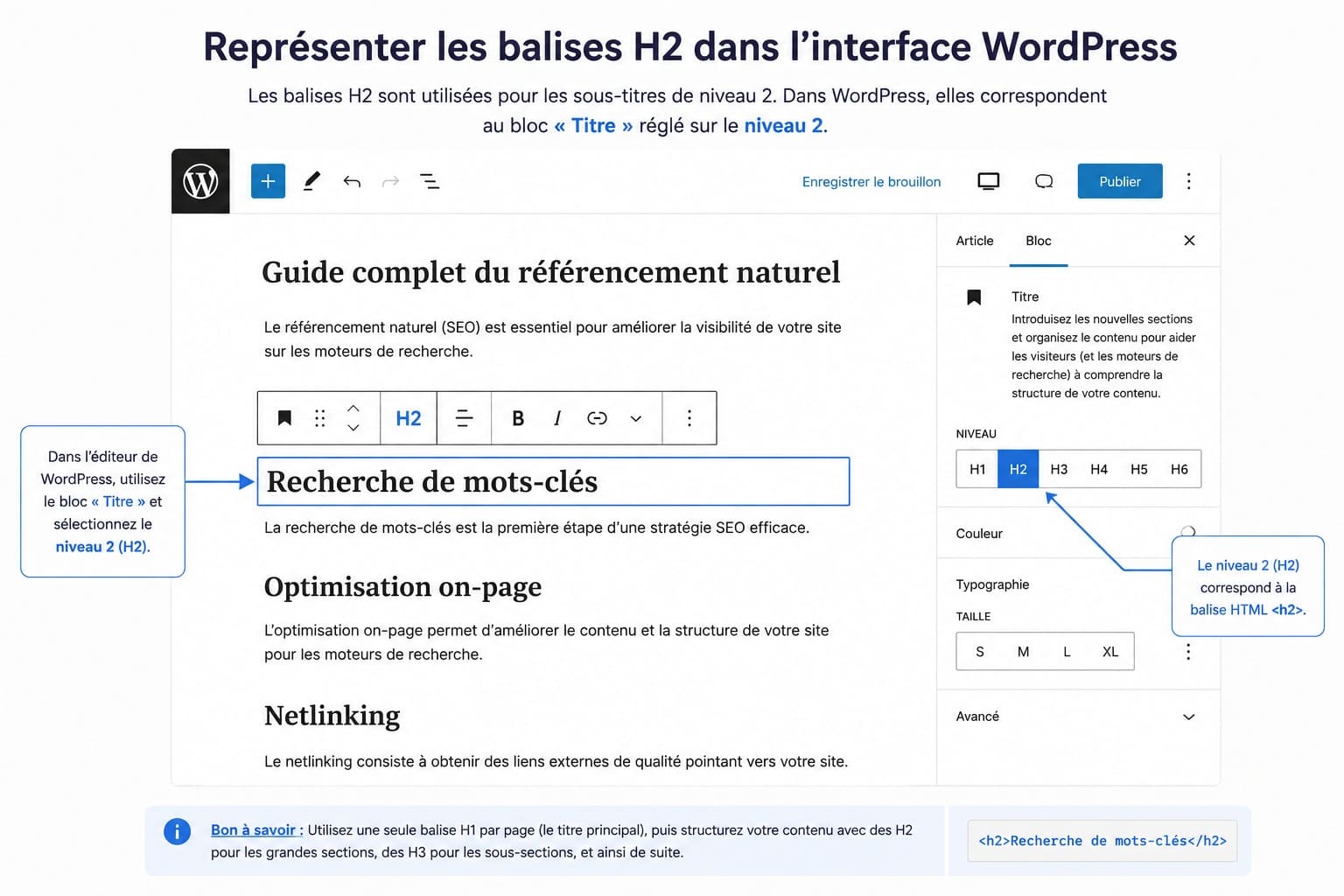Select heading level H5
Viewport: 1344px width, 896px height.
[1139, 469]
